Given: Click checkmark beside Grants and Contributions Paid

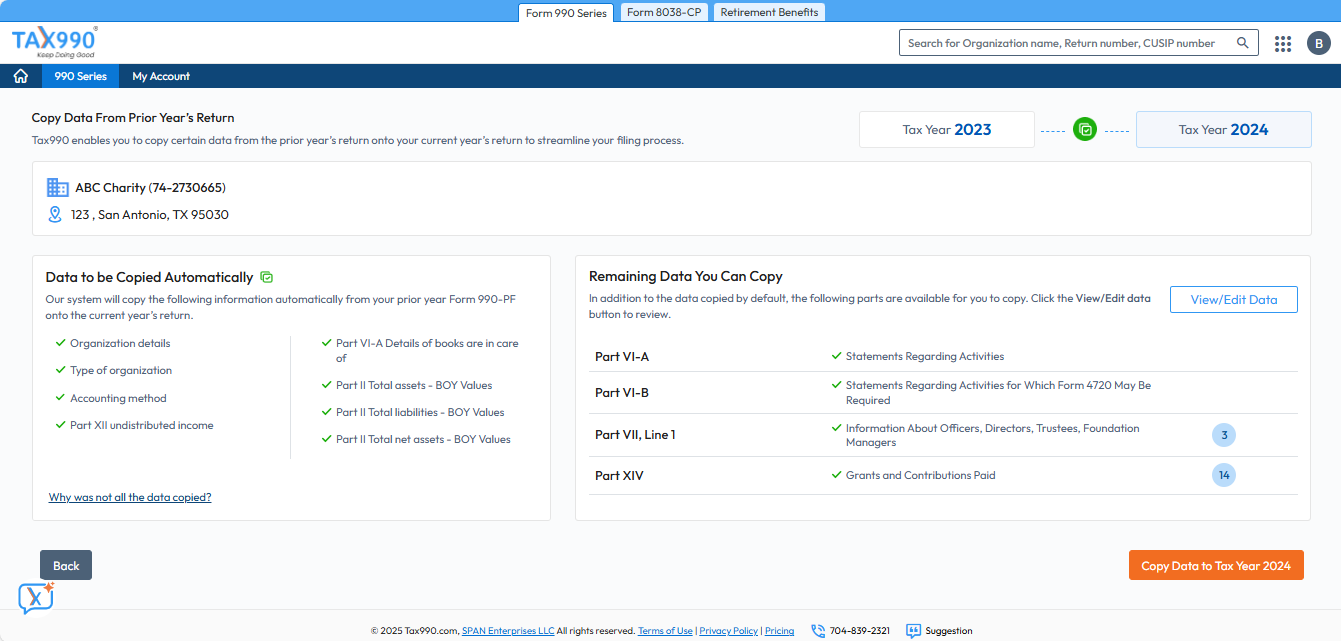Looking at the screenshot, I should [837, 475].
